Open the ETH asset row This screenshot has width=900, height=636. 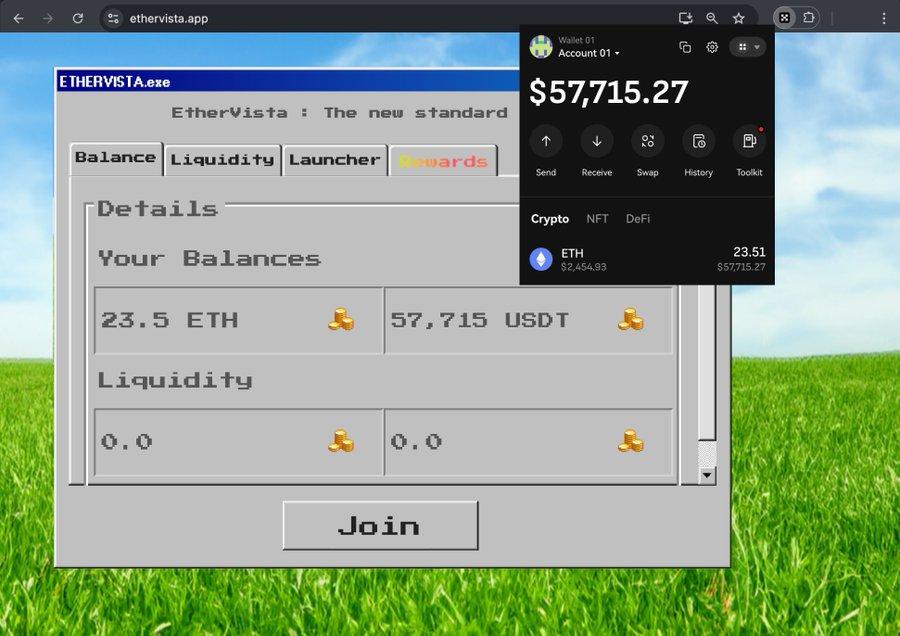click(647, 259)
